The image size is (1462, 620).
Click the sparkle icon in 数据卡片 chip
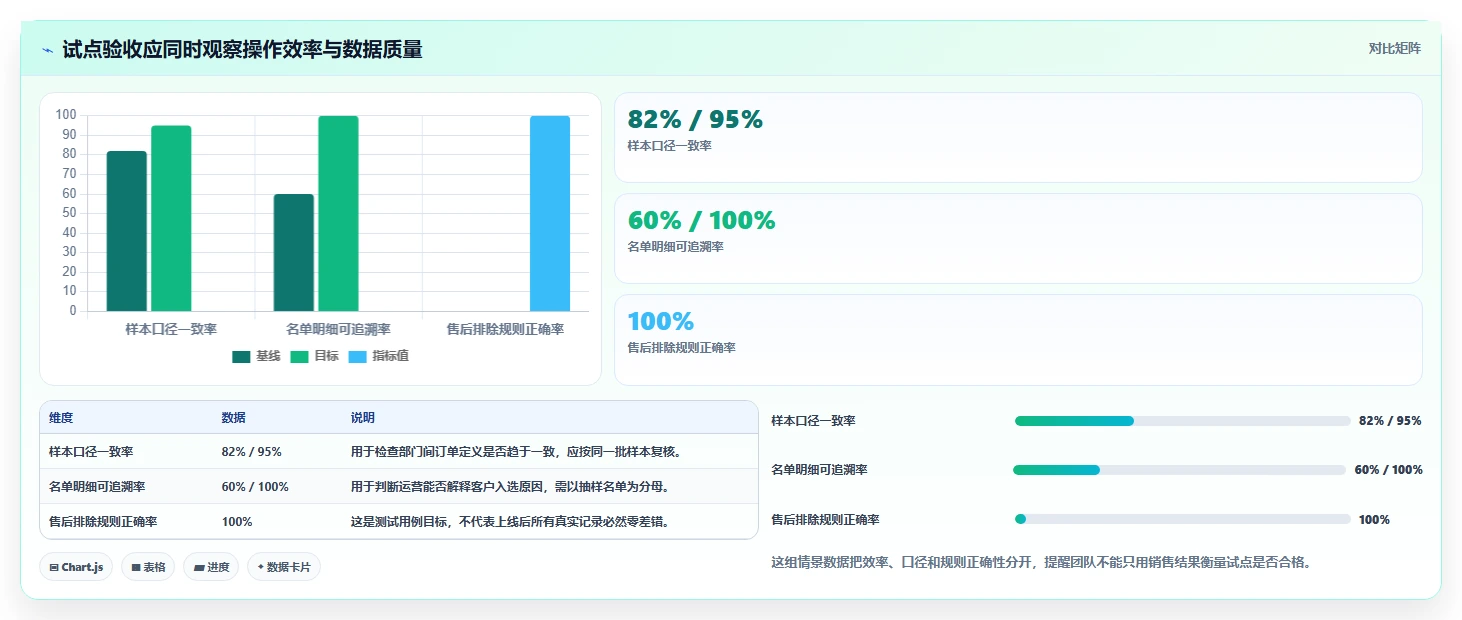[261, 567]
